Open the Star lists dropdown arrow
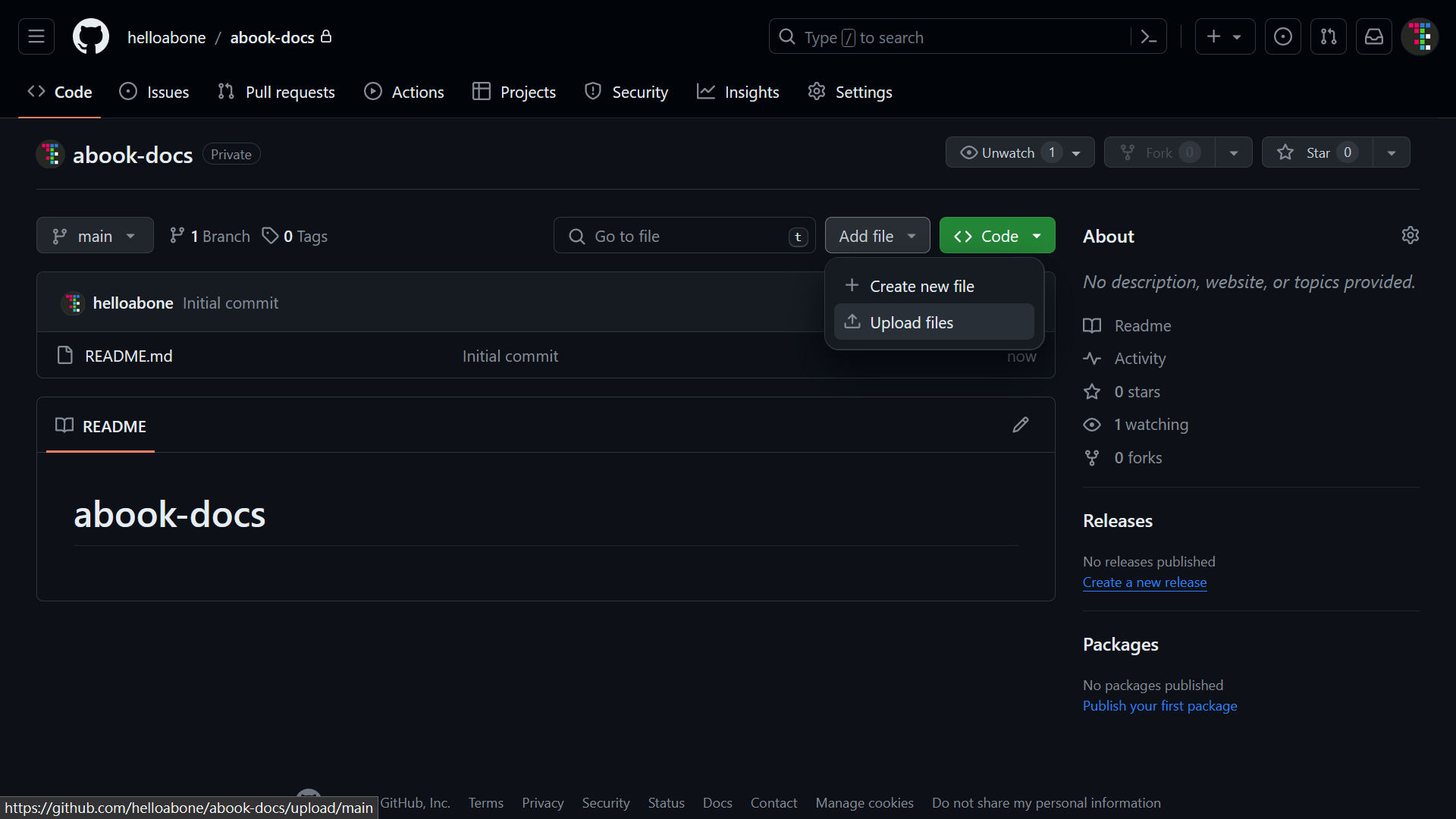 click(x=1392, y=152)
